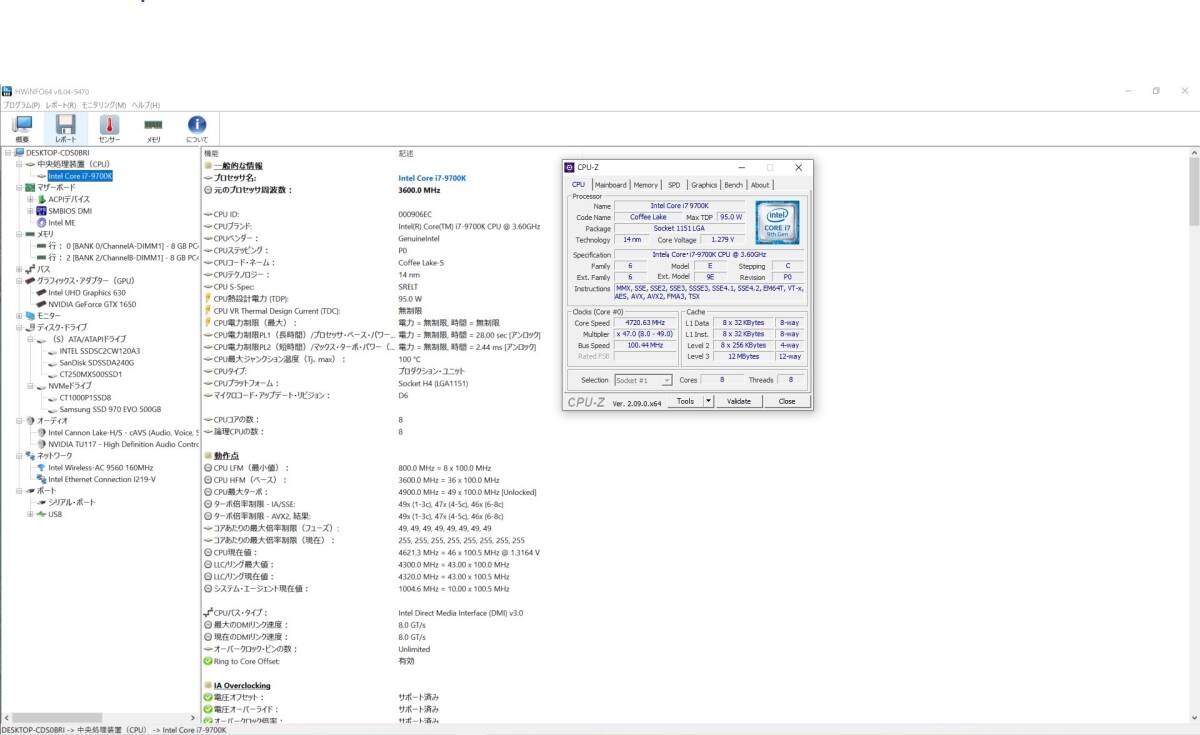The image size is (1200, 735).
Task: Collapse the ディスク・ドライブ tree node
Action: pyautogui.click(x=19, y=327)
